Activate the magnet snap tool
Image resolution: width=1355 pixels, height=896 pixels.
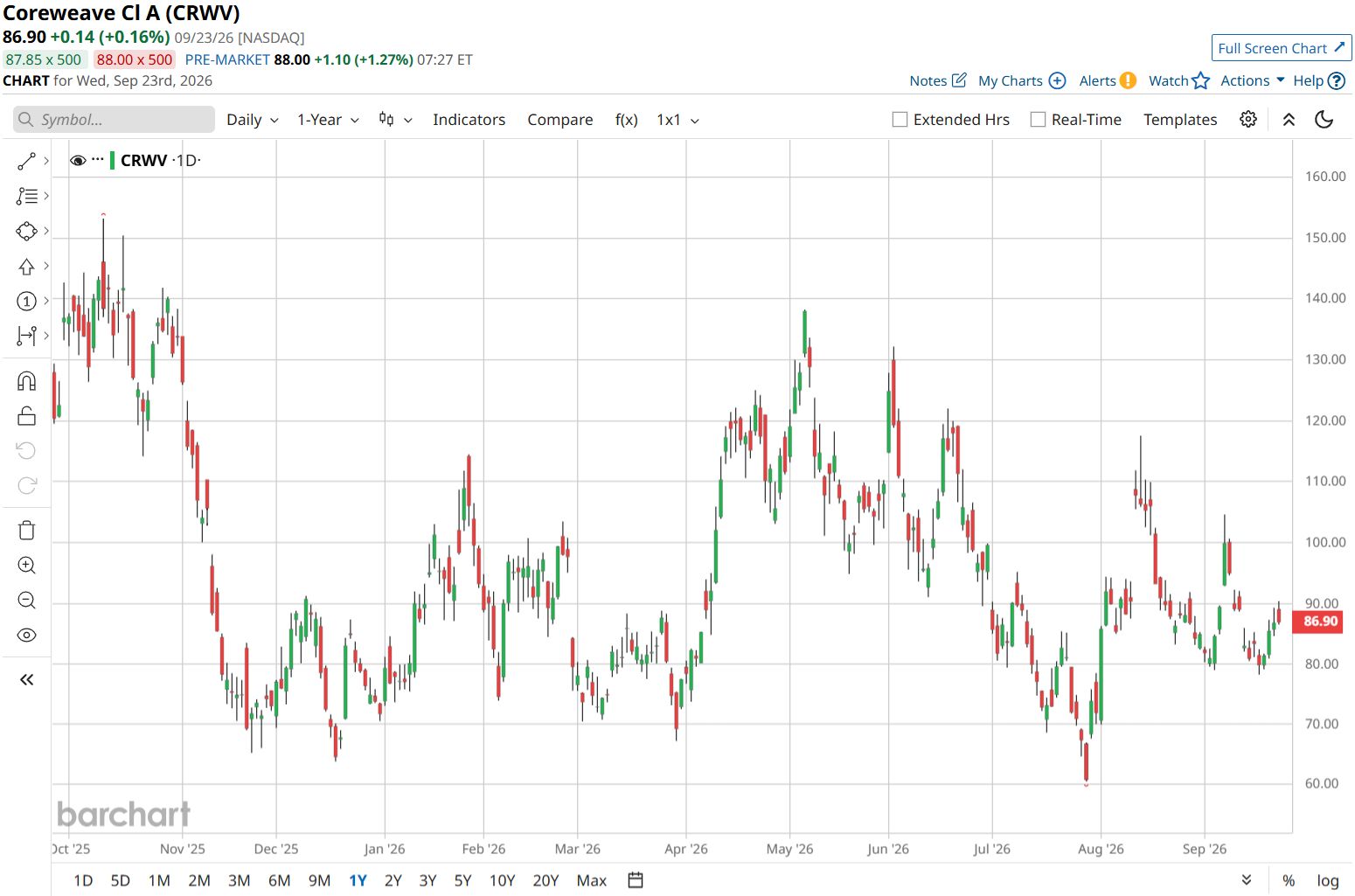[x=26, y=381]
